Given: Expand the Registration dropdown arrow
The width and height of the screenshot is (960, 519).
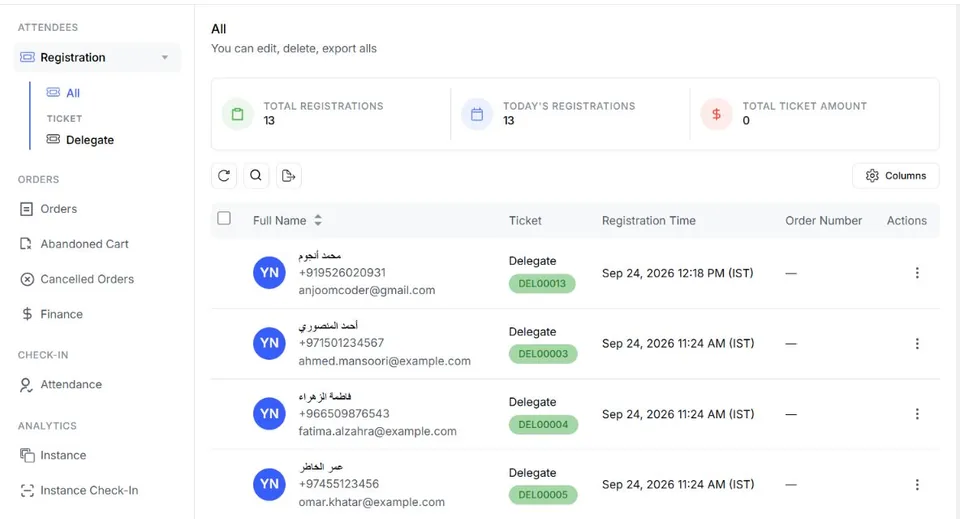Looking at the screenshot, I should point(165,58).
